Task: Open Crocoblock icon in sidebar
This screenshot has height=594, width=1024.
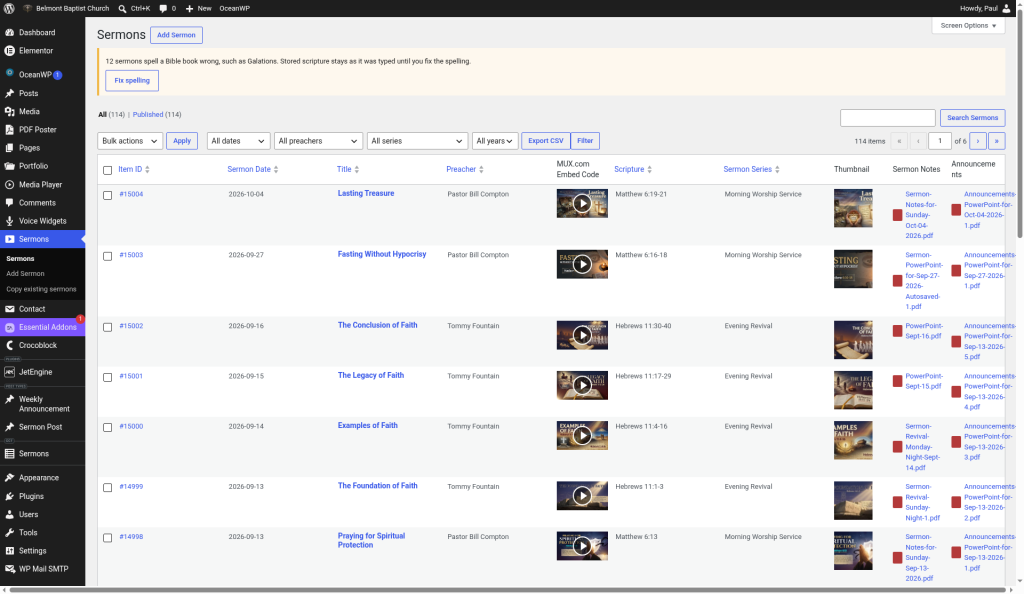Action: pyautogui.click(x=10, y=345)
